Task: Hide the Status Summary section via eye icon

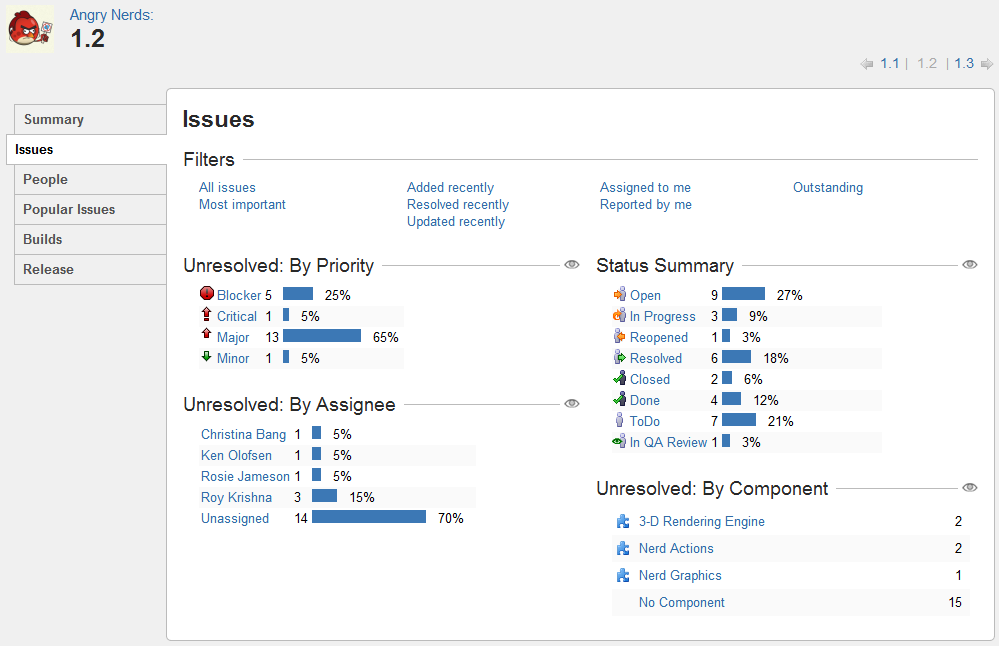Action: [970, 264]
